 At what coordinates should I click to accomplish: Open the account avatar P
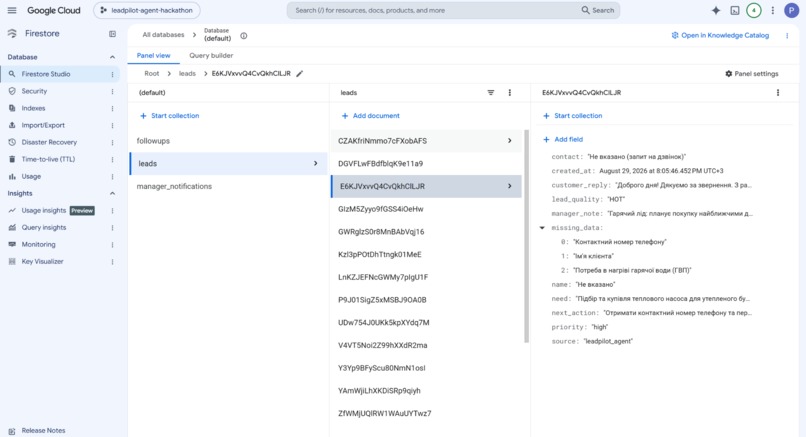(792, 10)
